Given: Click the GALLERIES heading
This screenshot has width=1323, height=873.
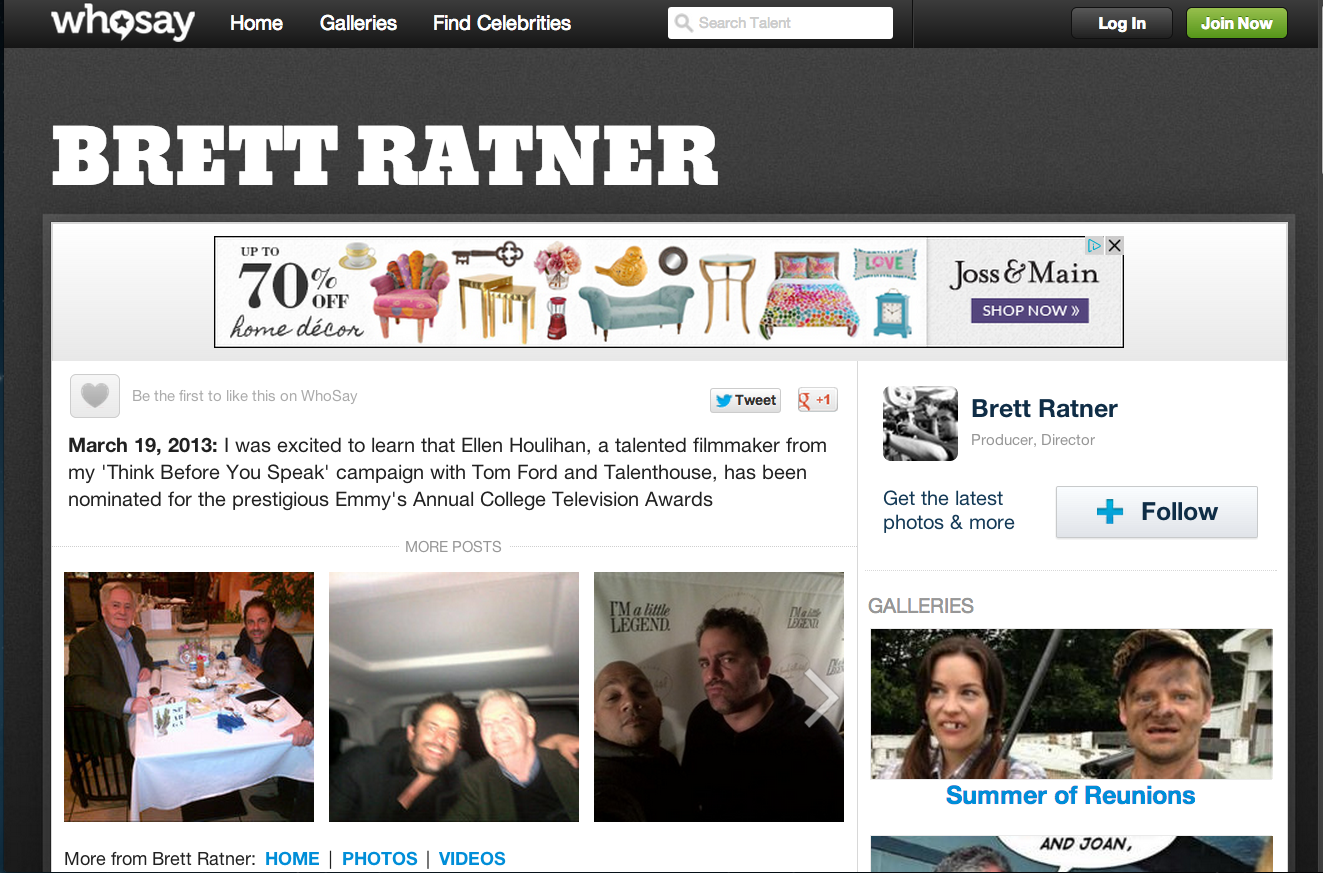Looking at the screenshot, I should pyautogui.click(x=921, y=606).
